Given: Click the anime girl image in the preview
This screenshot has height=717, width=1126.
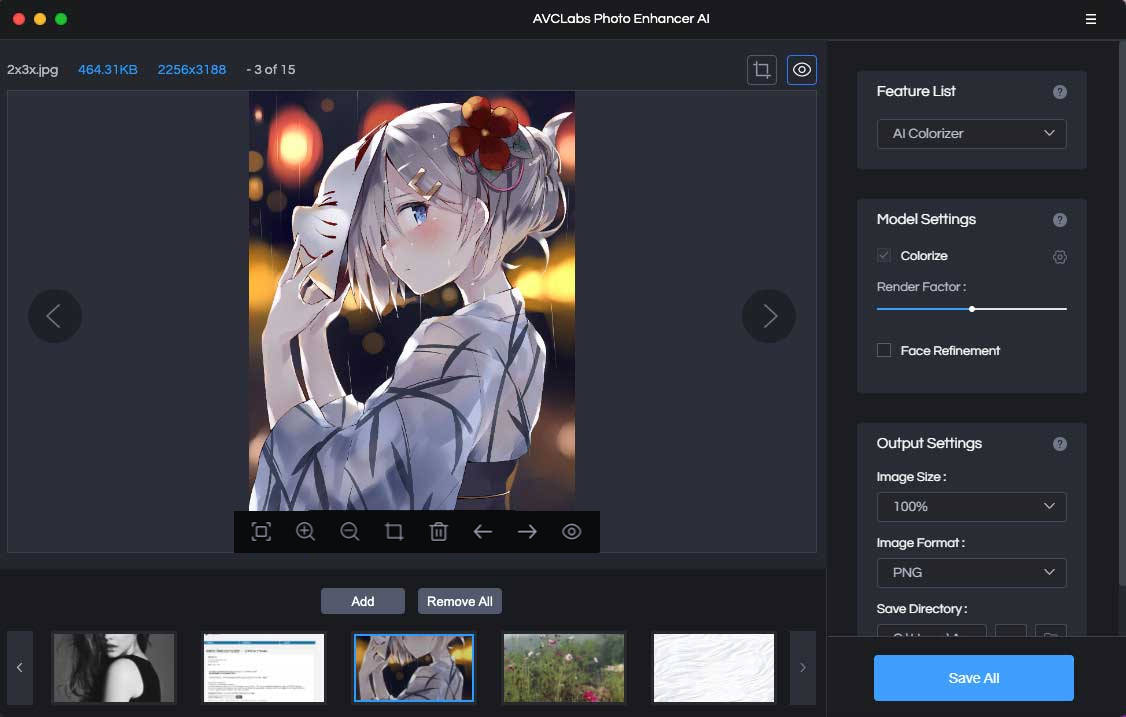Looking at the screenshot, I should click(x=411, y=300).
